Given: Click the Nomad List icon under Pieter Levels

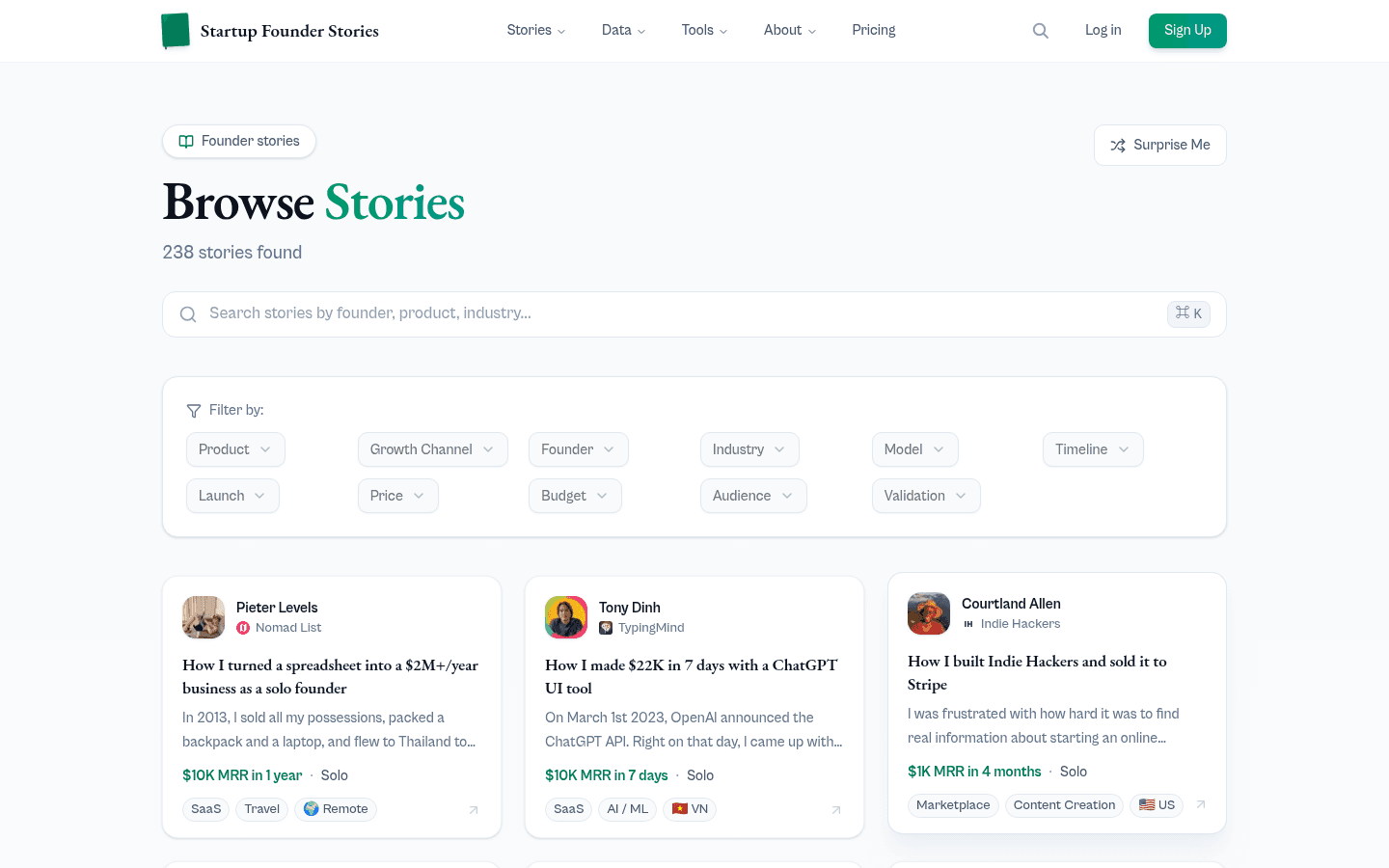Looking at the screenshot, I should (x=242, y=627).
